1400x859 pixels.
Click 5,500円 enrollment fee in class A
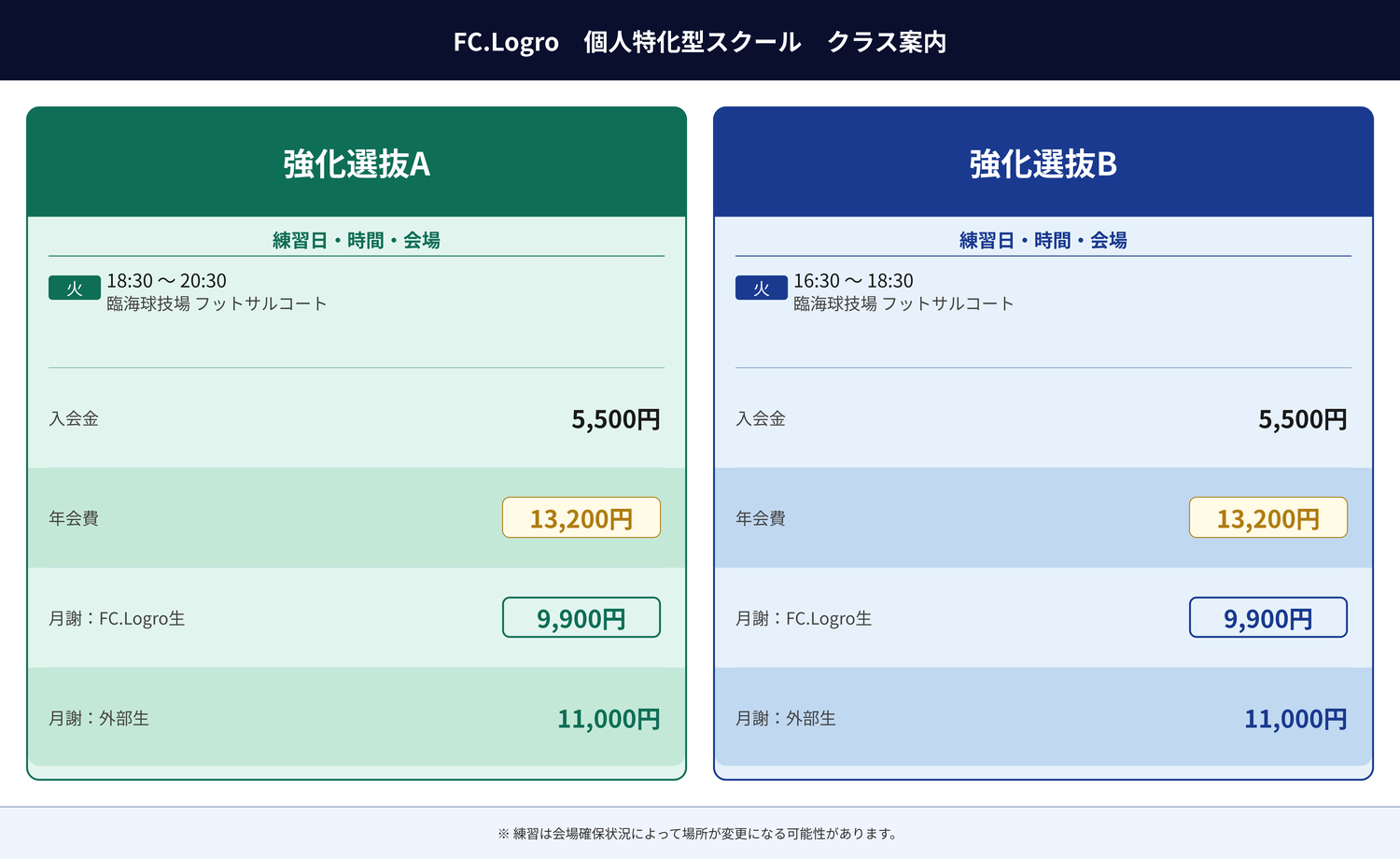click(x=615, y=419)
